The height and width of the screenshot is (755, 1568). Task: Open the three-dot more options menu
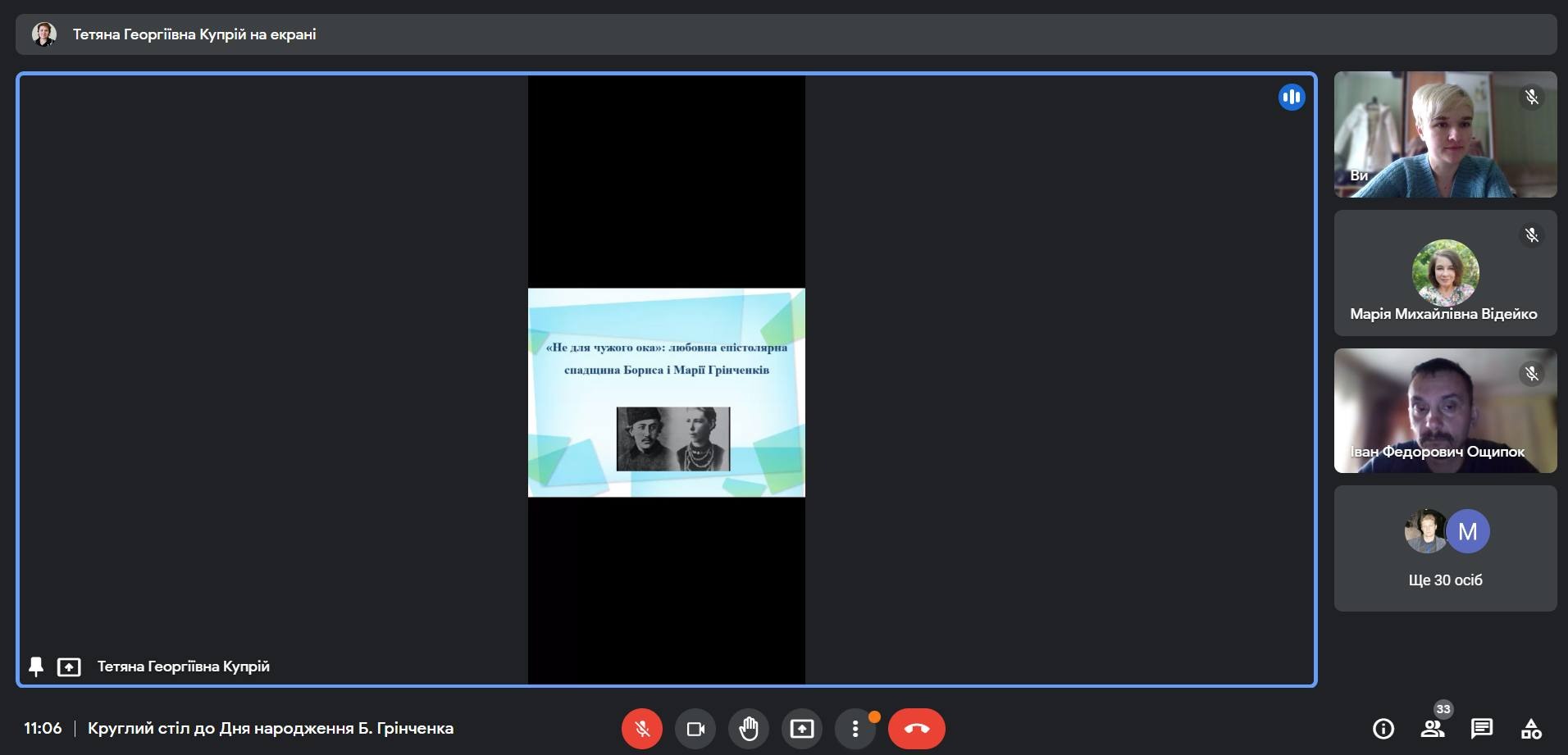(855, 729)
